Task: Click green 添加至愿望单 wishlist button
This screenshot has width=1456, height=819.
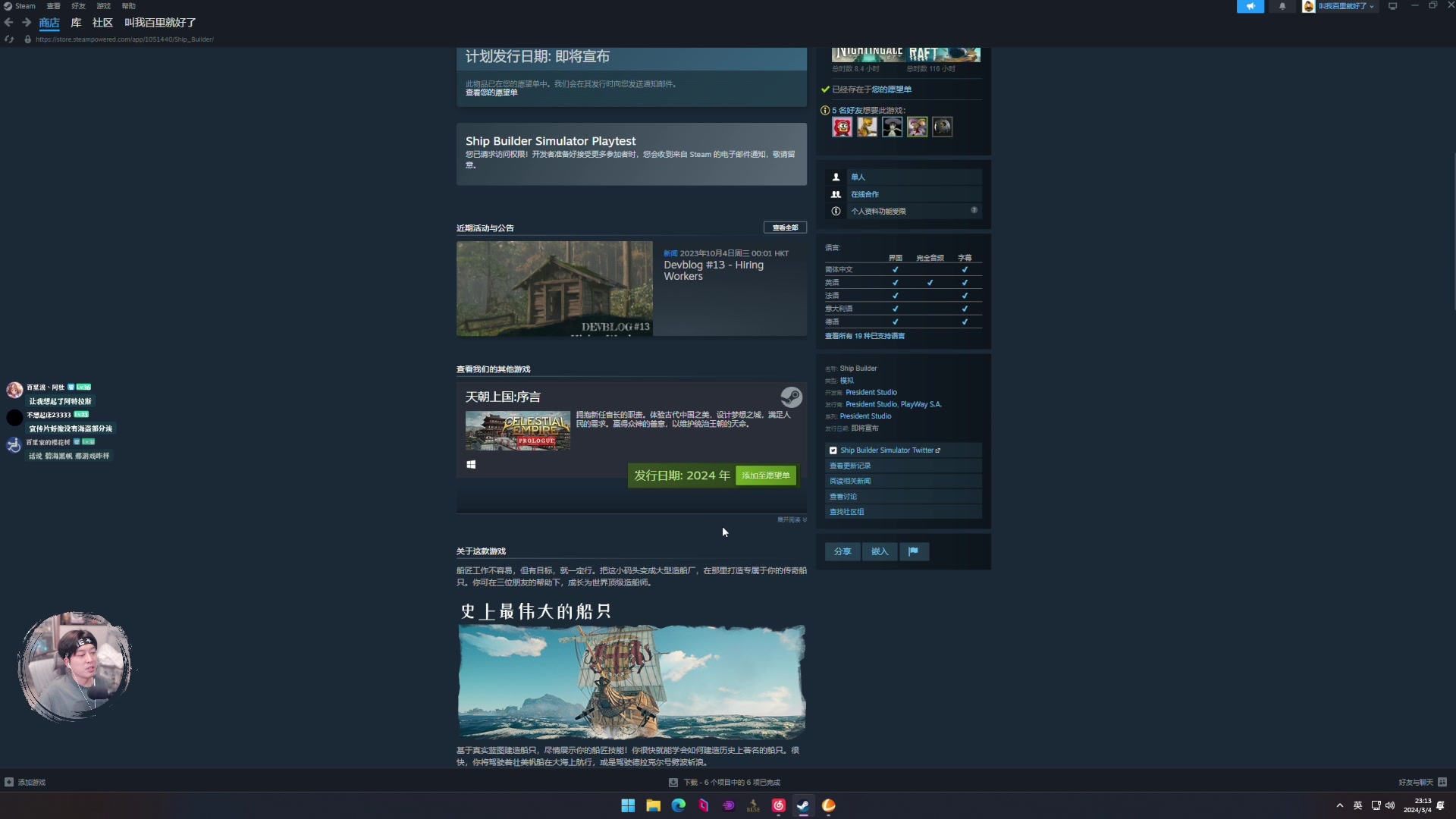Action: tap(765, 475)
